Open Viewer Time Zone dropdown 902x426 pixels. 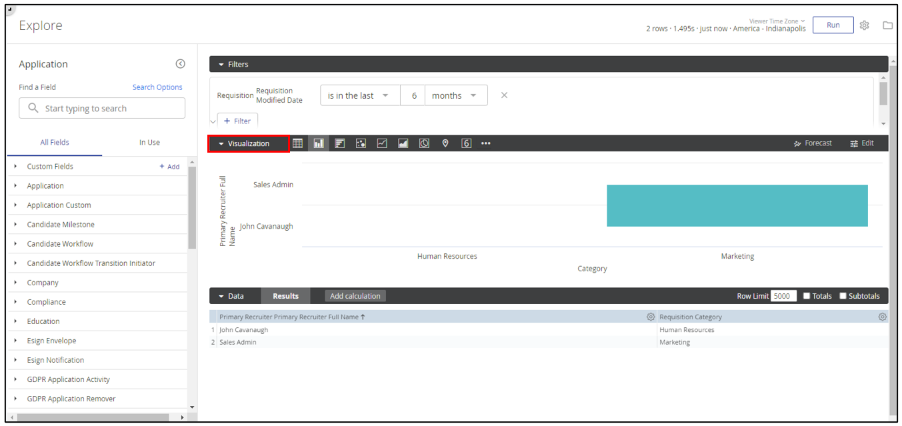(x=777, y=21)
